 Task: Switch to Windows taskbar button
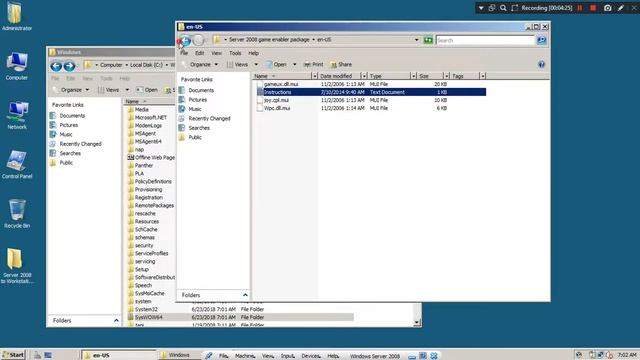179,355
